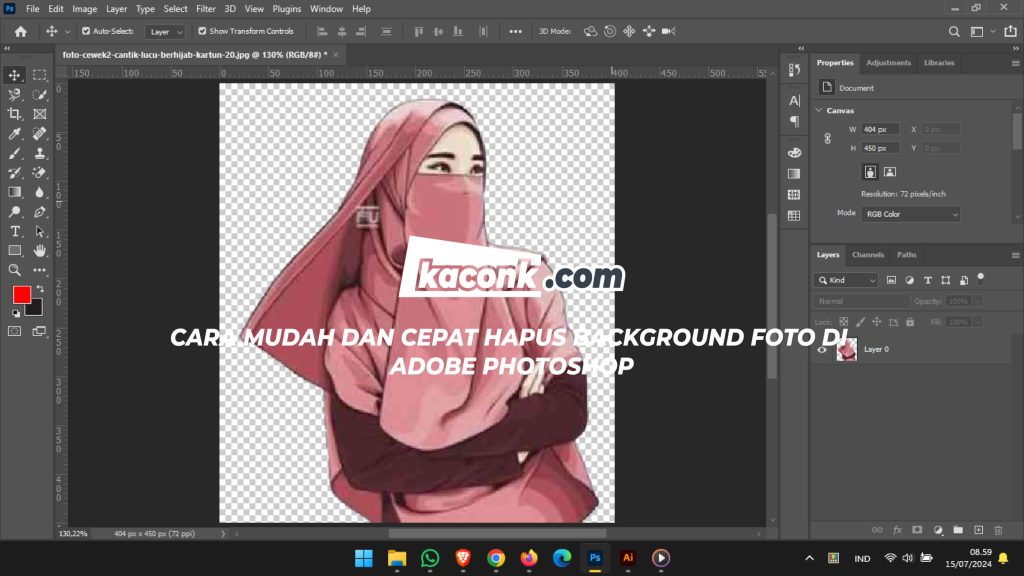Image resolution: width=1024 pixels, height=576 pixels.
Task: Select the Clone Stamp tool
Action: click(40, 153)
